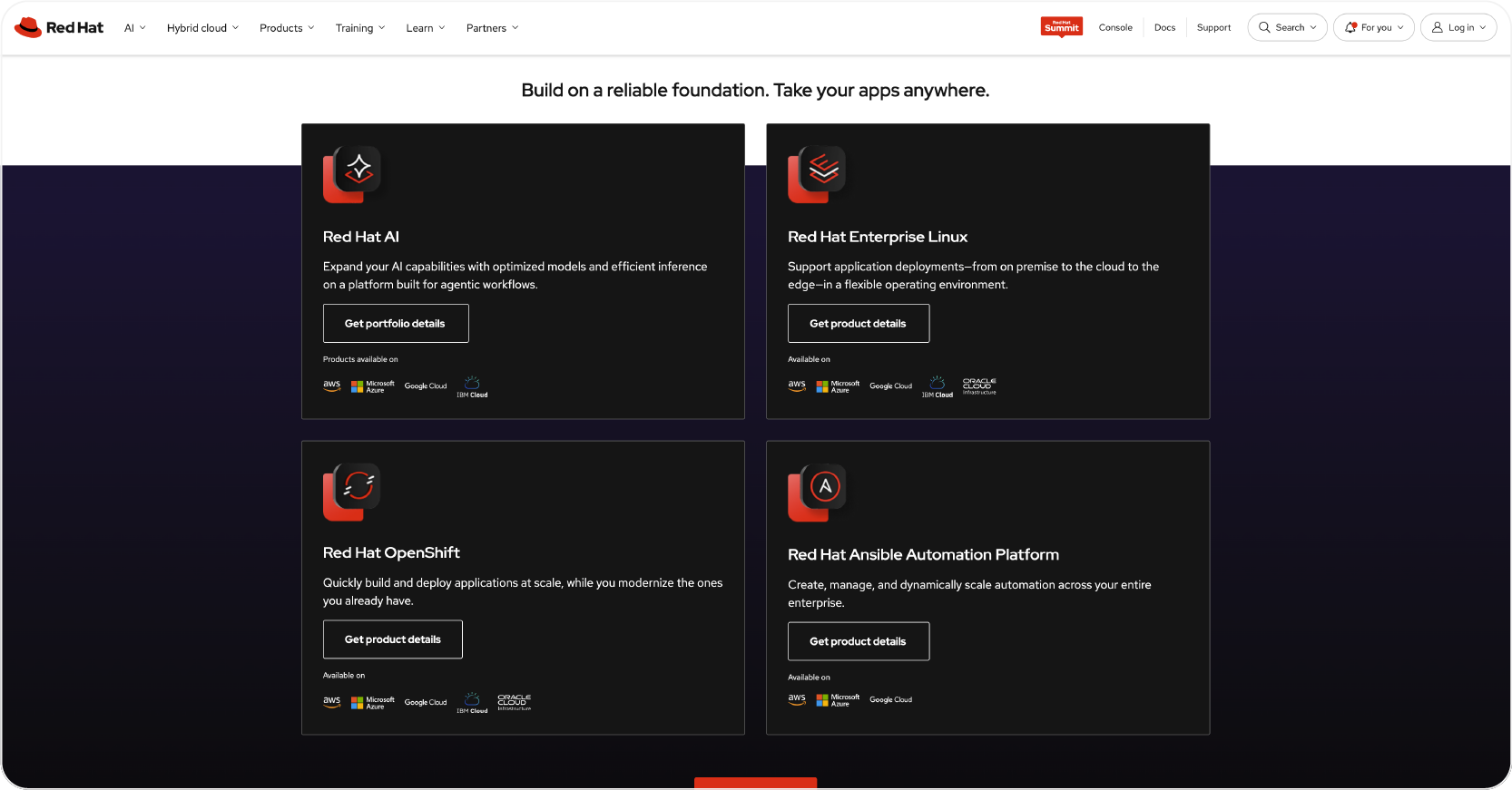Get product details for Red Hat OpenShift
1512x790 pixels.
pos(393,639)
